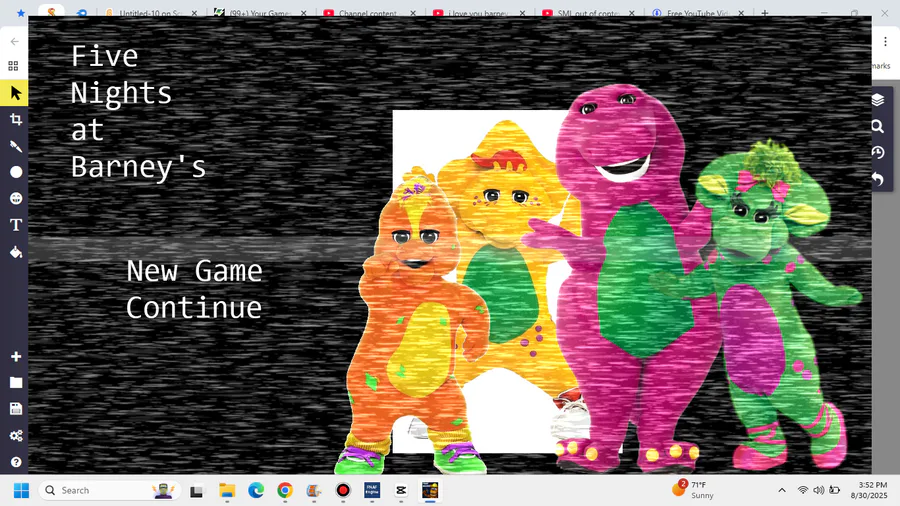Open the arrange grid tool

(x=13, y=66)
